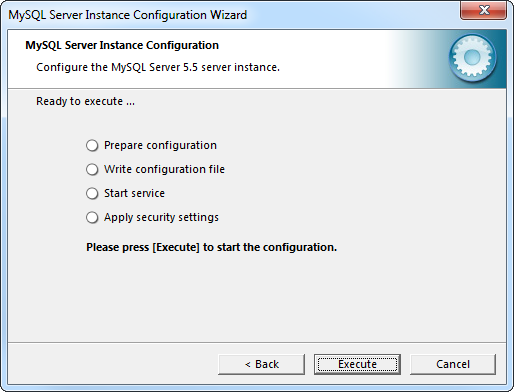This screenshot has width=514, height=392.
Task: Click the Execute button
Action: 357,364
